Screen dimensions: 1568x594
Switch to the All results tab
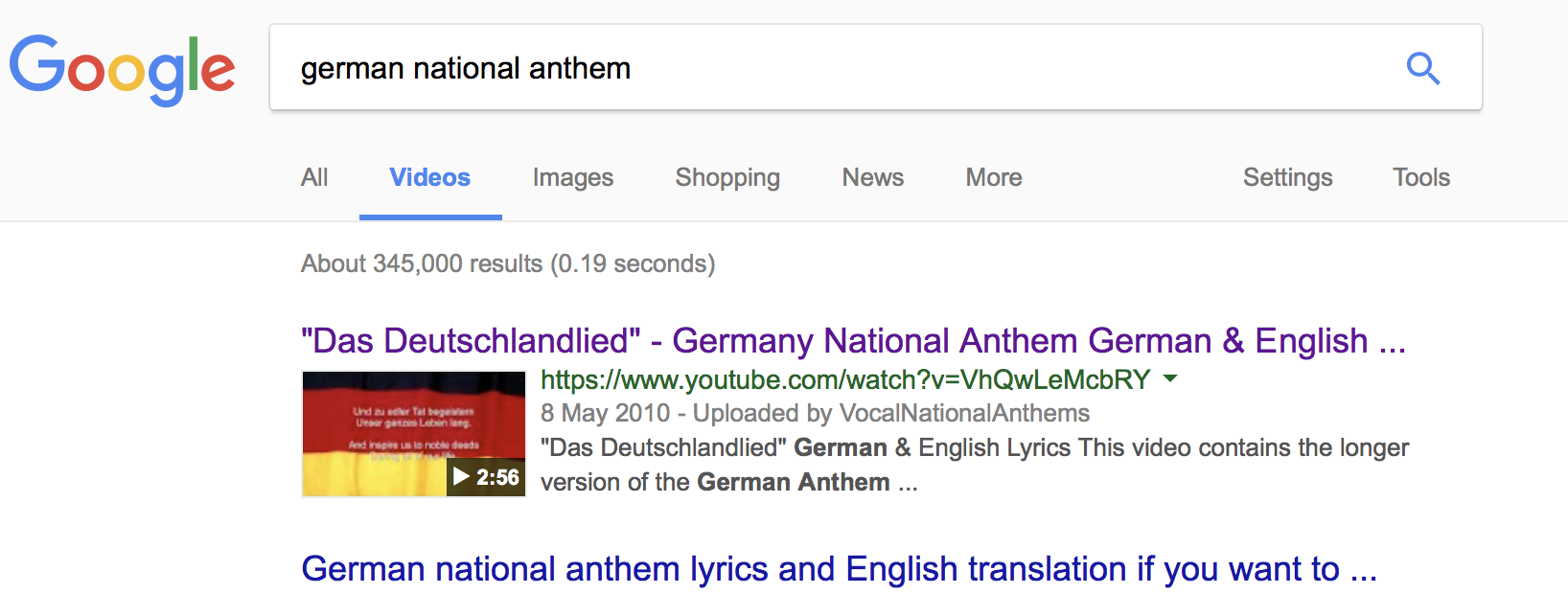[314, 177]
